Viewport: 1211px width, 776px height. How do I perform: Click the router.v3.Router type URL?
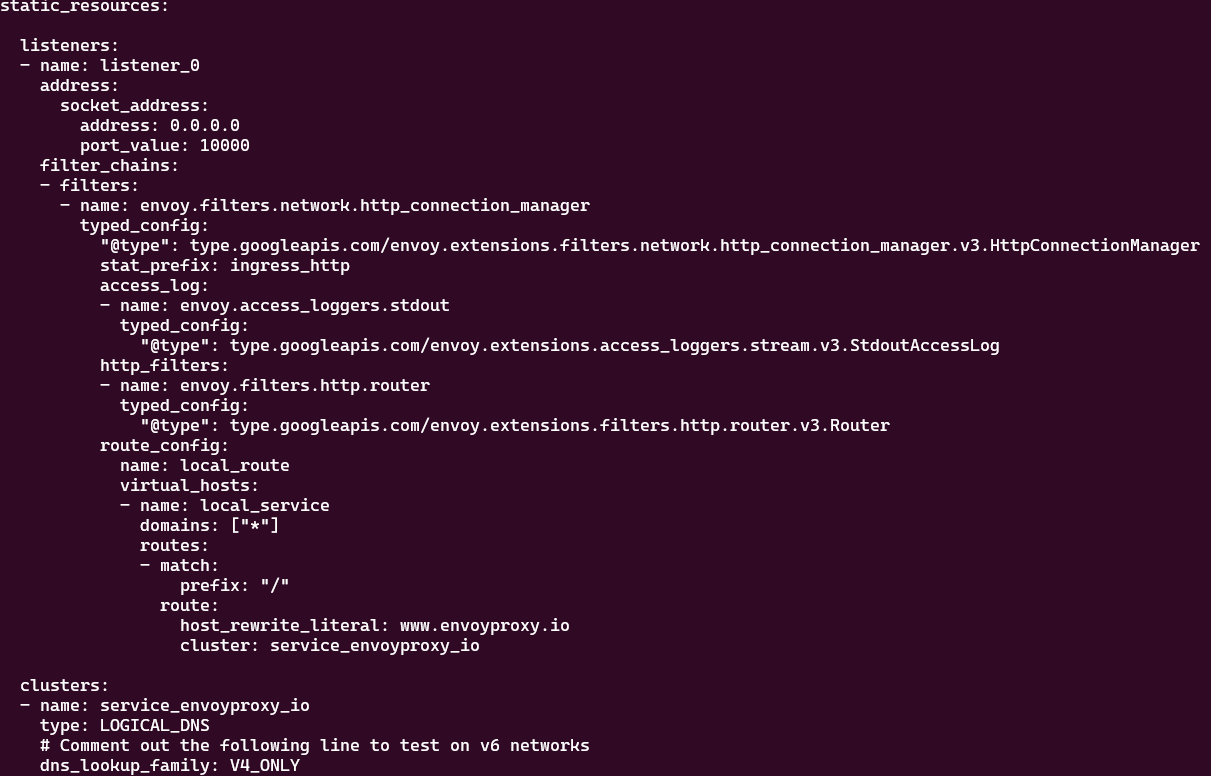click(560, 425)
